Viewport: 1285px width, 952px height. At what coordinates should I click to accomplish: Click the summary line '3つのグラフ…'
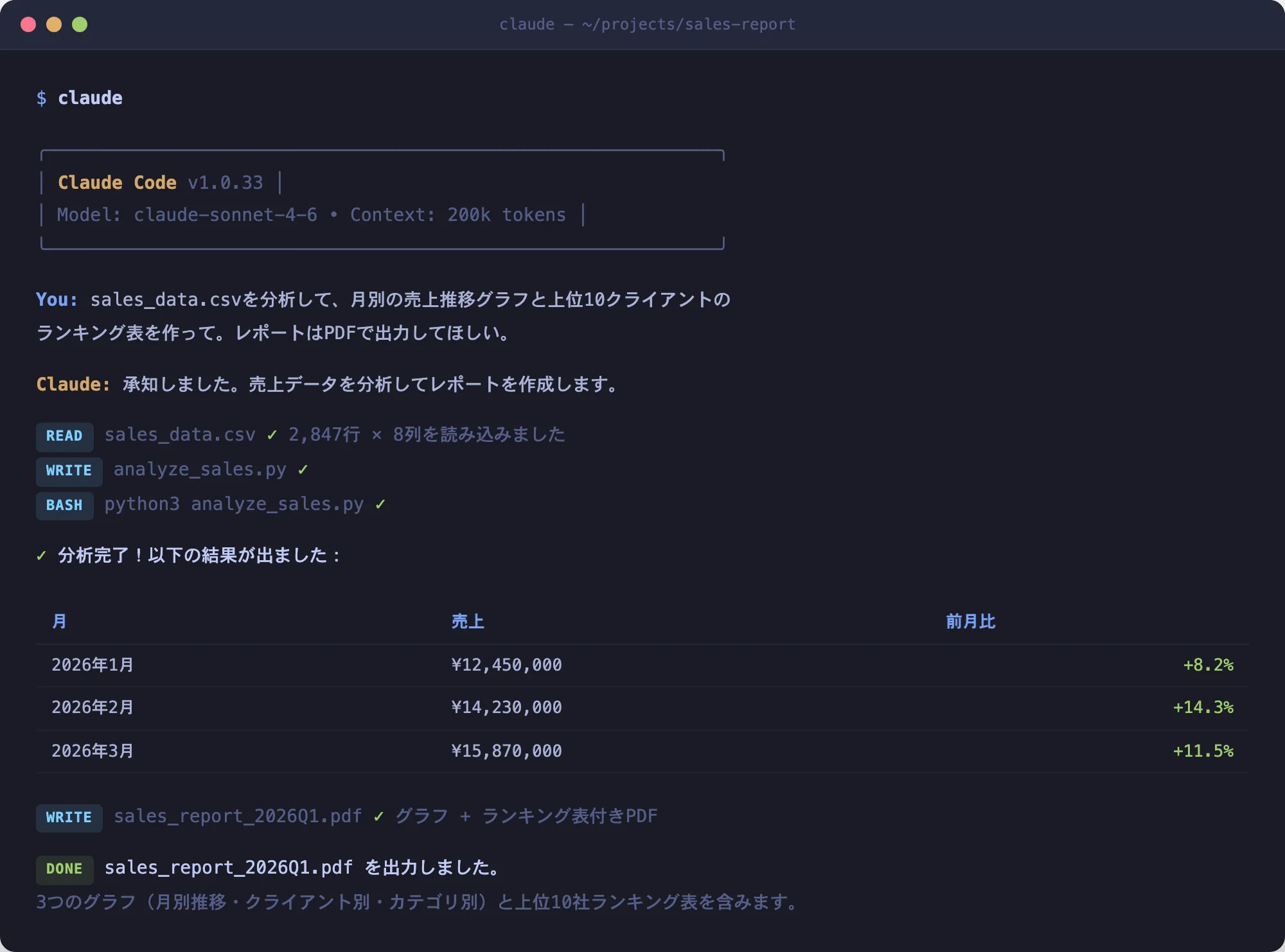(418, 902)
